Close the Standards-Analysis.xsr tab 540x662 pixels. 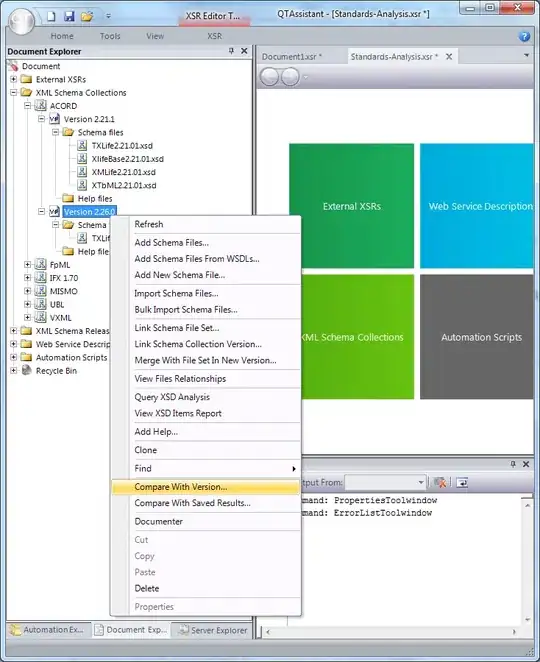(449, 57)
